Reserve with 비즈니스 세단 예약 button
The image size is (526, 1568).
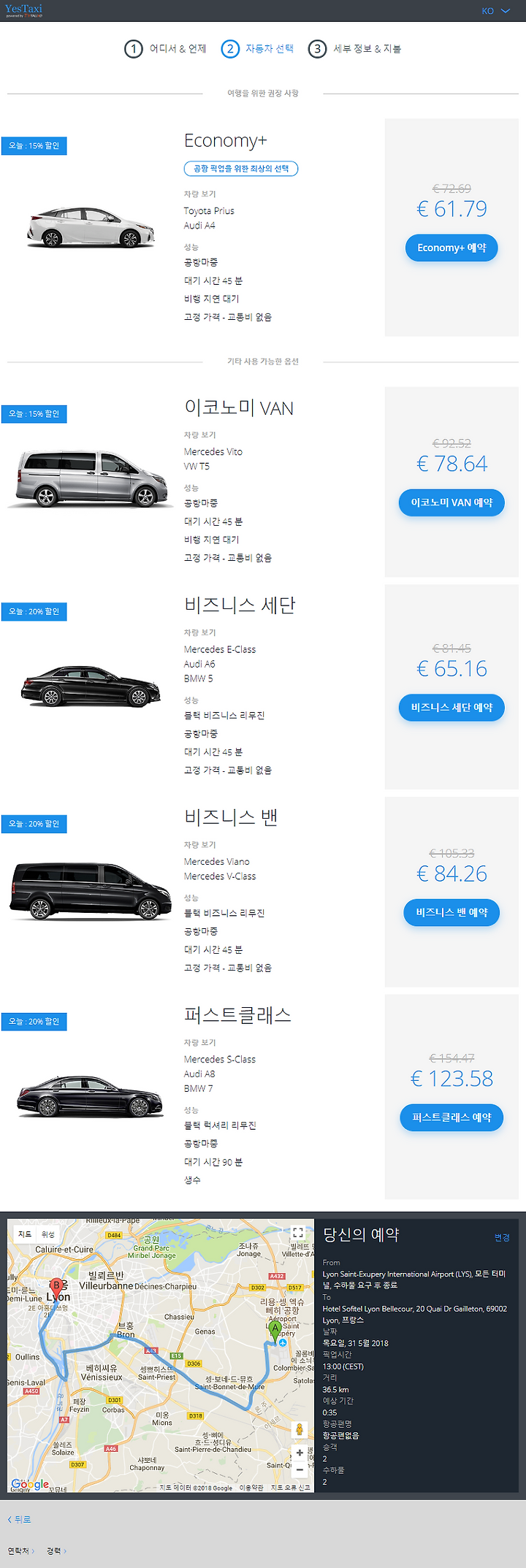(451, 707)
